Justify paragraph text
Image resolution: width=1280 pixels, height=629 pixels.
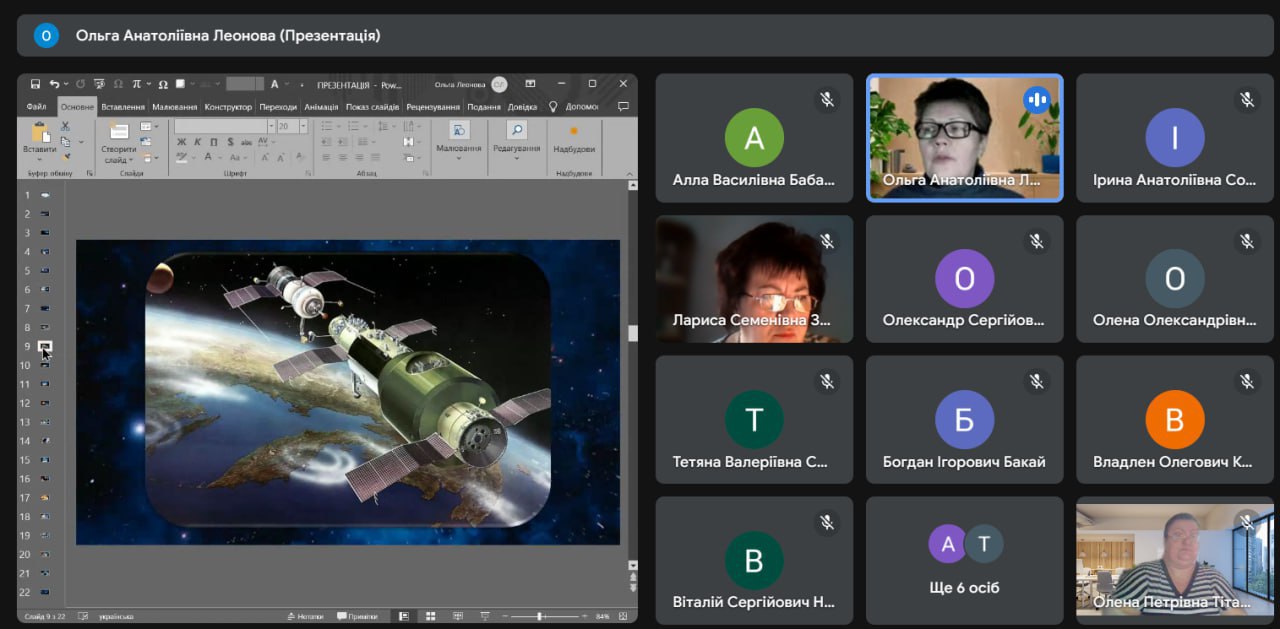pos(376,157)
